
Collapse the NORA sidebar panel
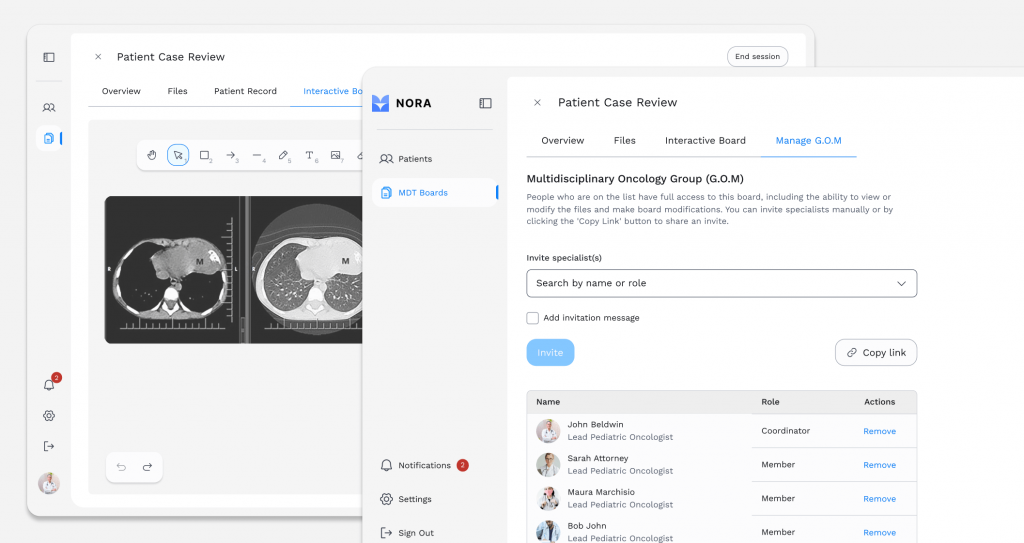pyautogui.click(x=485, y=103)
